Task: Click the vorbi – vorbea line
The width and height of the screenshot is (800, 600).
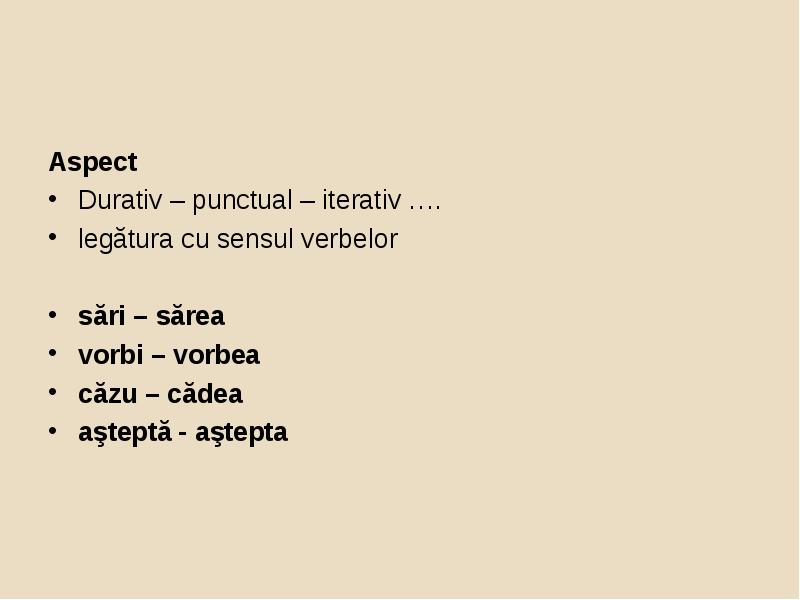Action: pyautogui.click(x=169, y=355)
